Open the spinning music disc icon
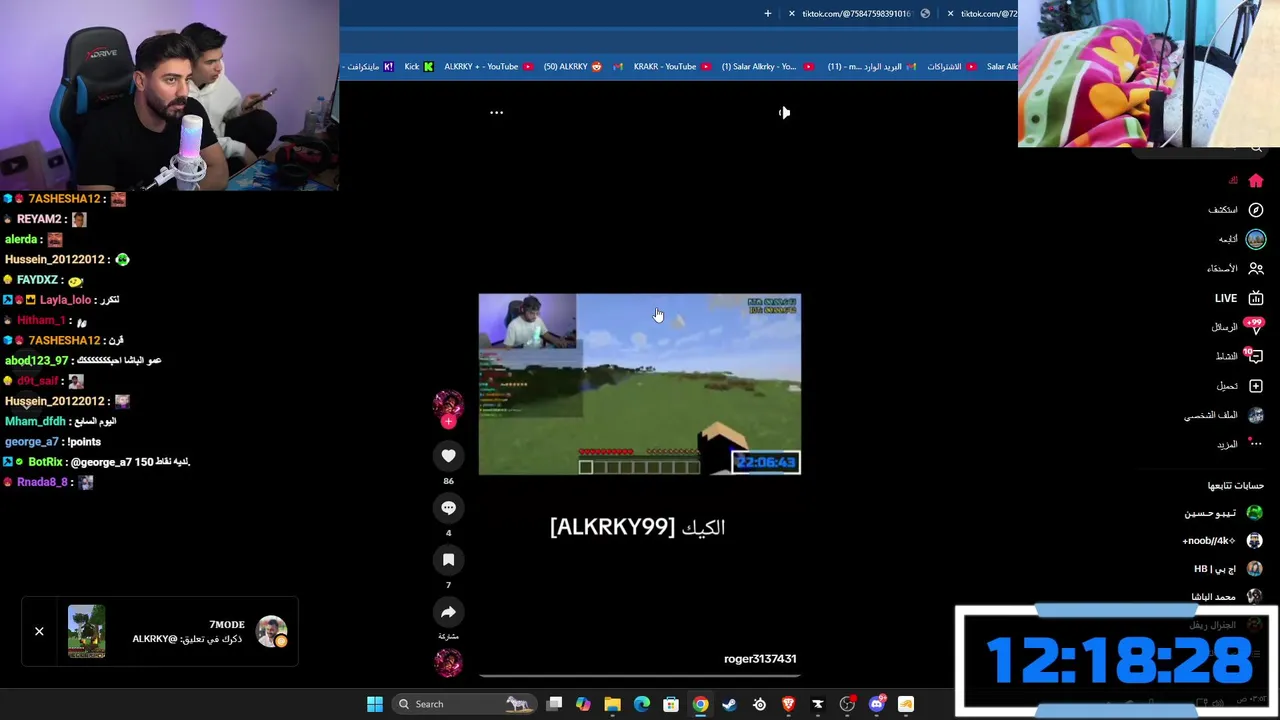 [x=448, y=662]
